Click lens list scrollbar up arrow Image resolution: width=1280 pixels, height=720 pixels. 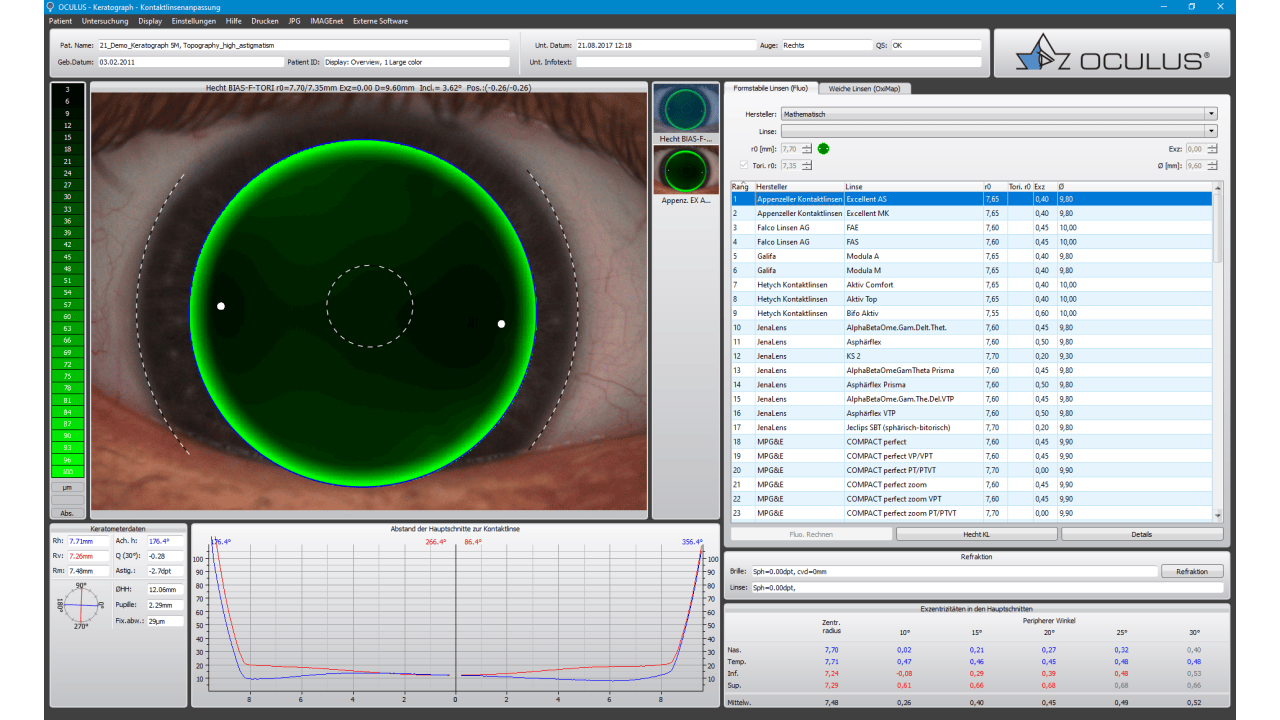coord(1217,187)
